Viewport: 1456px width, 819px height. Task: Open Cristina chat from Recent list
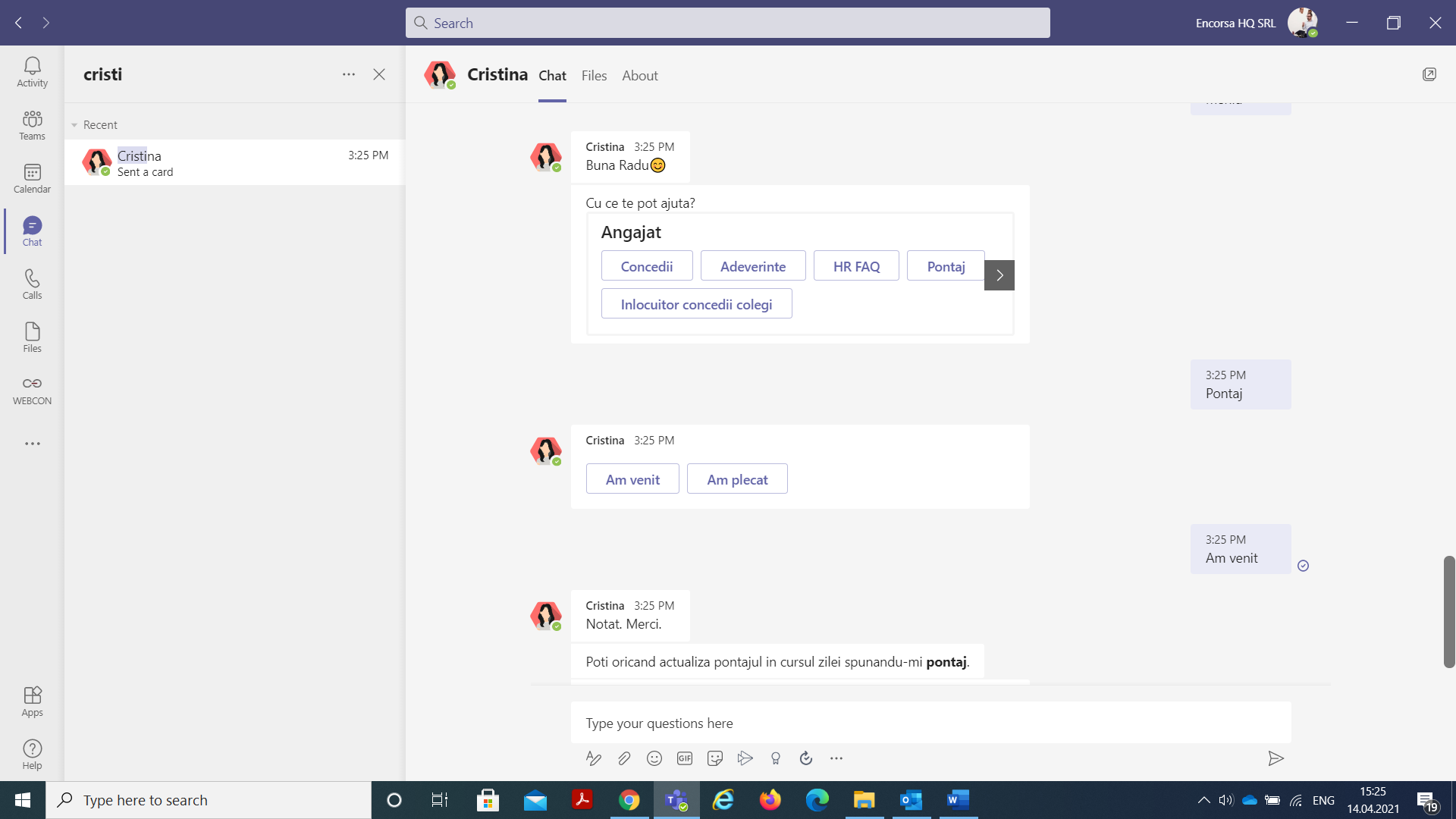235,162
